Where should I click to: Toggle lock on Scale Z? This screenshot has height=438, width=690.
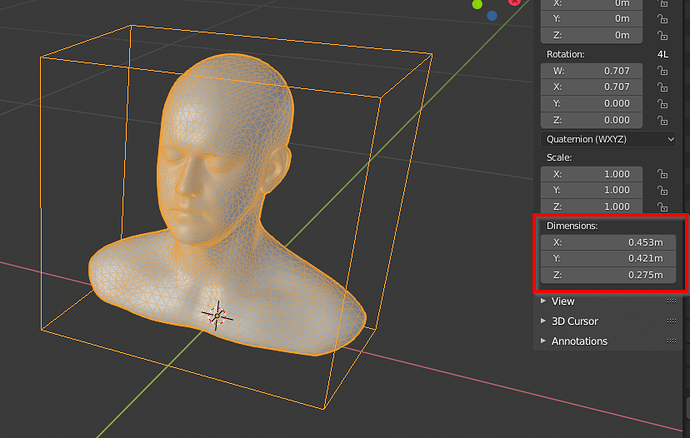(x=663, y=207)
